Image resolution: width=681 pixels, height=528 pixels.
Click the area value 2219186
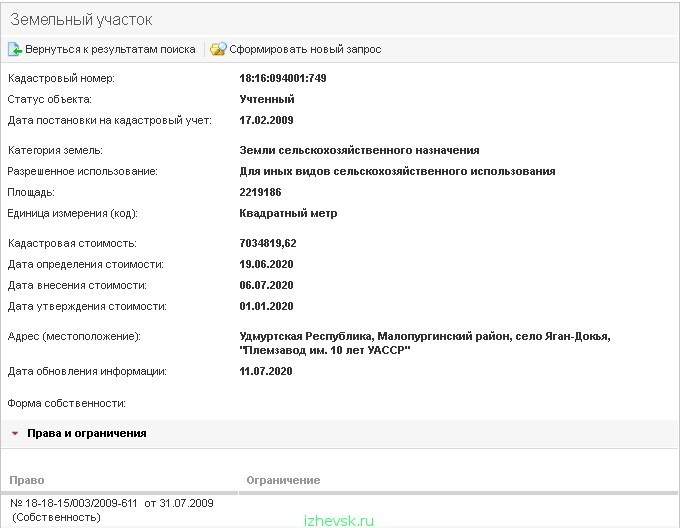(260, 192)
